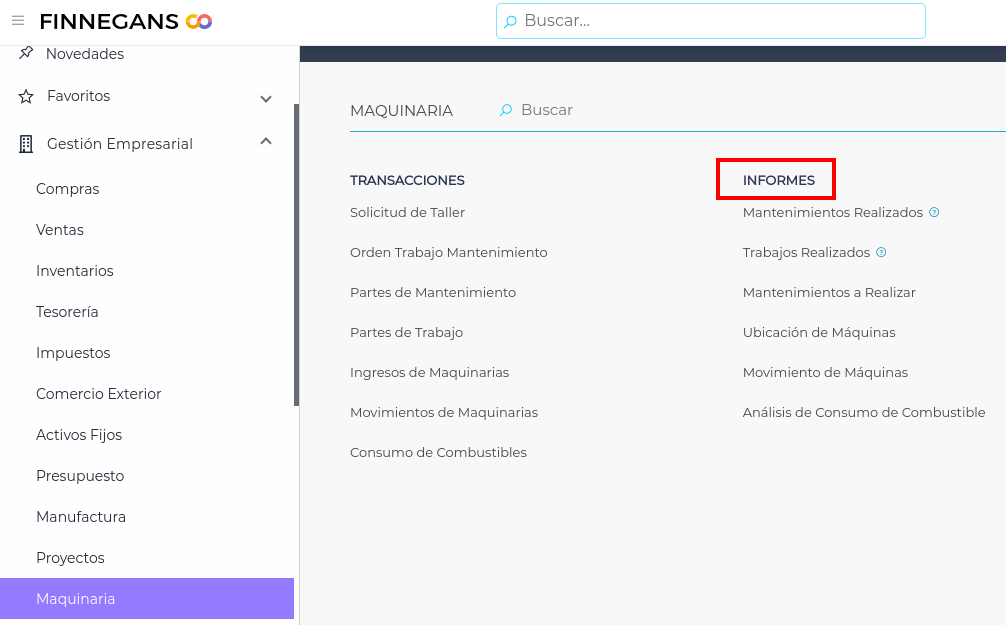Click the Favoritos label in sidebar
This screenshot has width=1006, height=625.
(x=78, y=96)
